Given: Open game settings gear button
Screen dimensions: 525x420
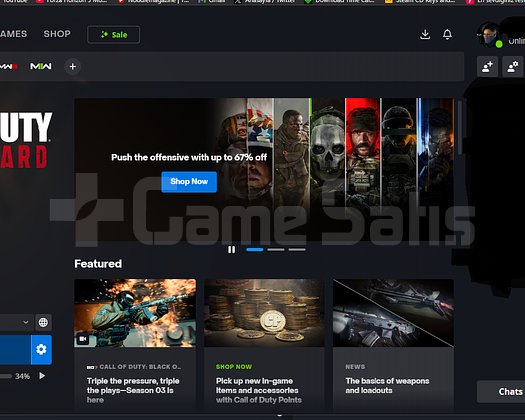Looking at the screenshot, I should [41, 350].
